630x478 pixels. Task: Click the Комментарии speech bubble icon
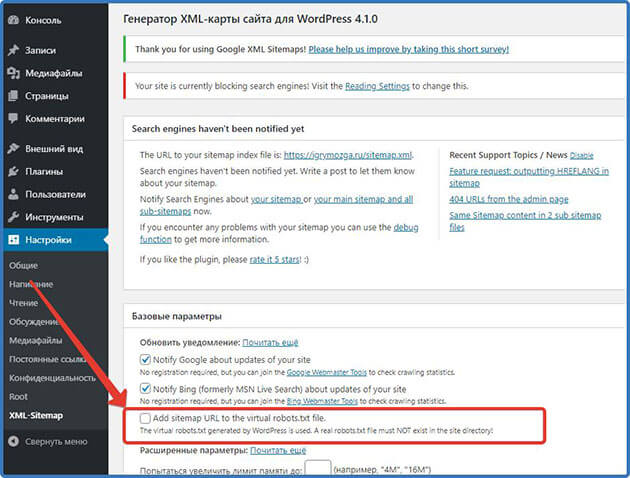pos(13,118)
